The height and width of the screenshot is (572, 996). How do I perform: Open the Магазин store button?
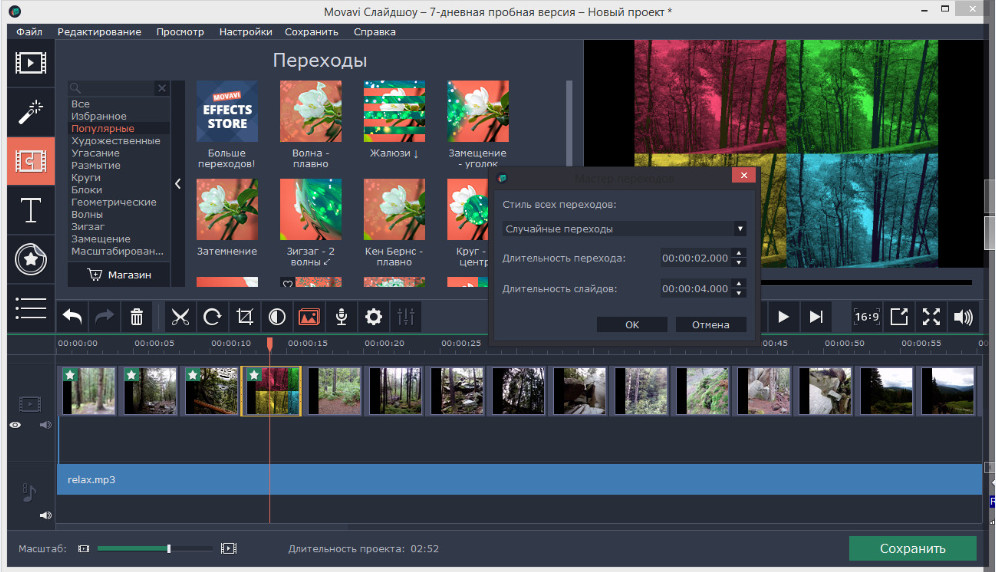[x=119, y=275]
